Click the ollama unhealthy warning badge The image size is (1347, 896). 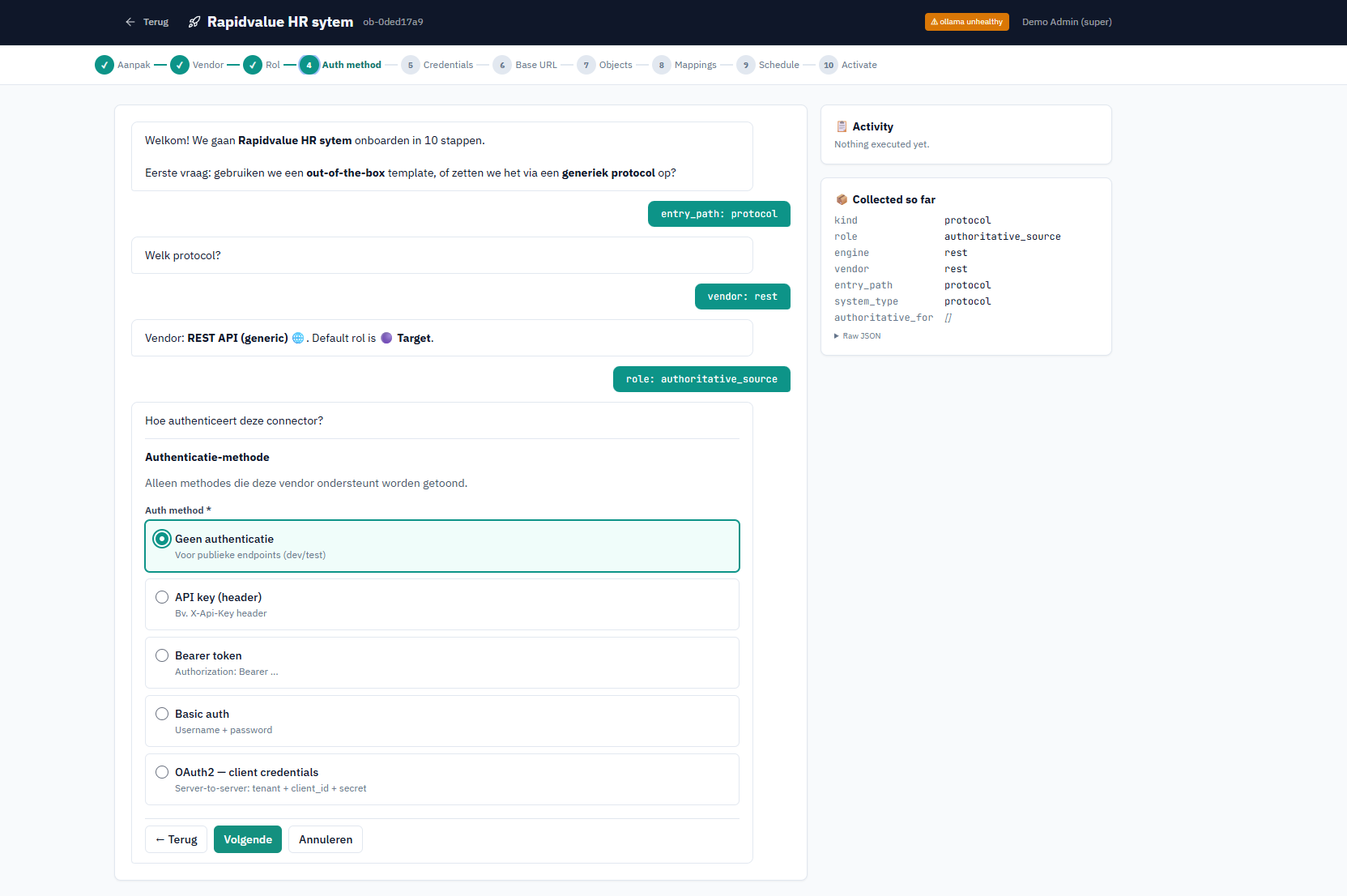967,22
